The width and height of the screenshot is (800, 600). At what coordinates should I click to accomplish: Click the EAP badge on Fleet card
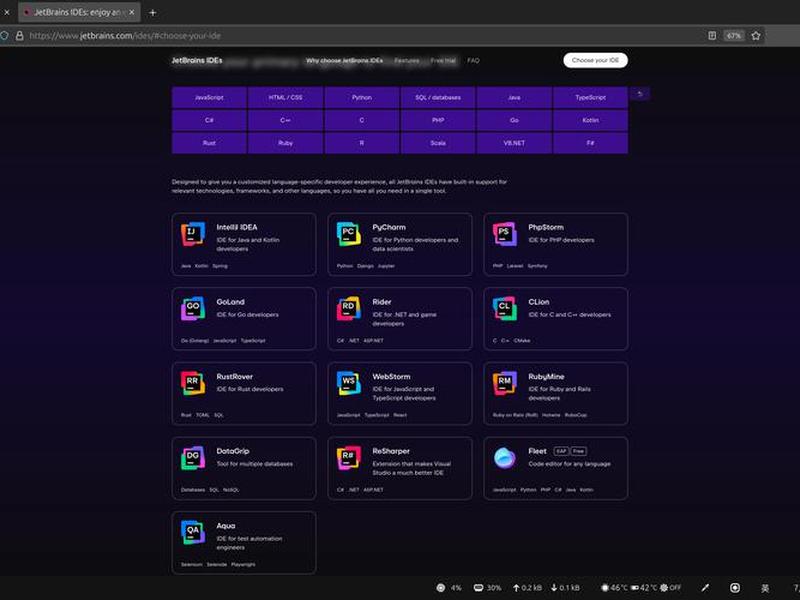561,451
